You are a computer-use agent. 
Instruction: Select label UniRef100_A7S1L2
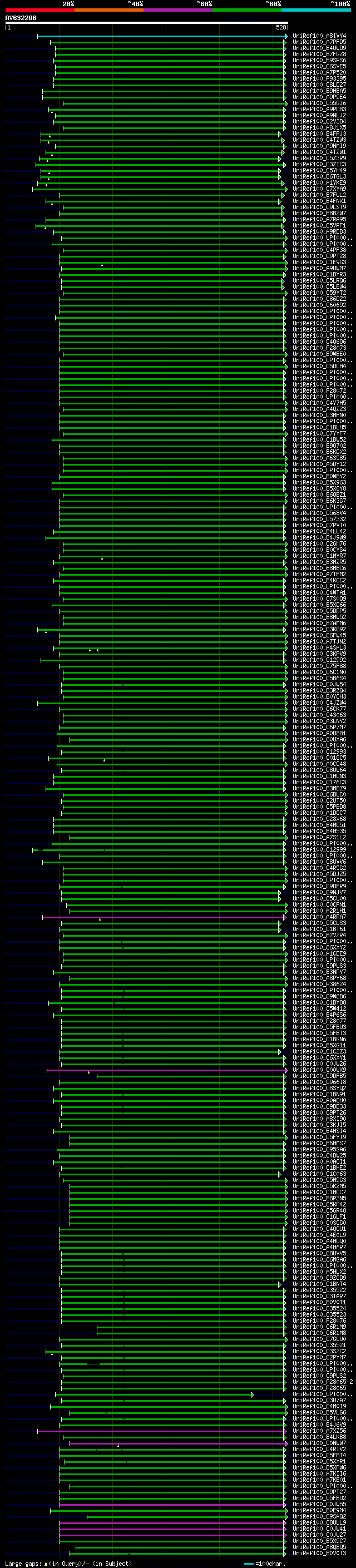click(x=319, y=838)
